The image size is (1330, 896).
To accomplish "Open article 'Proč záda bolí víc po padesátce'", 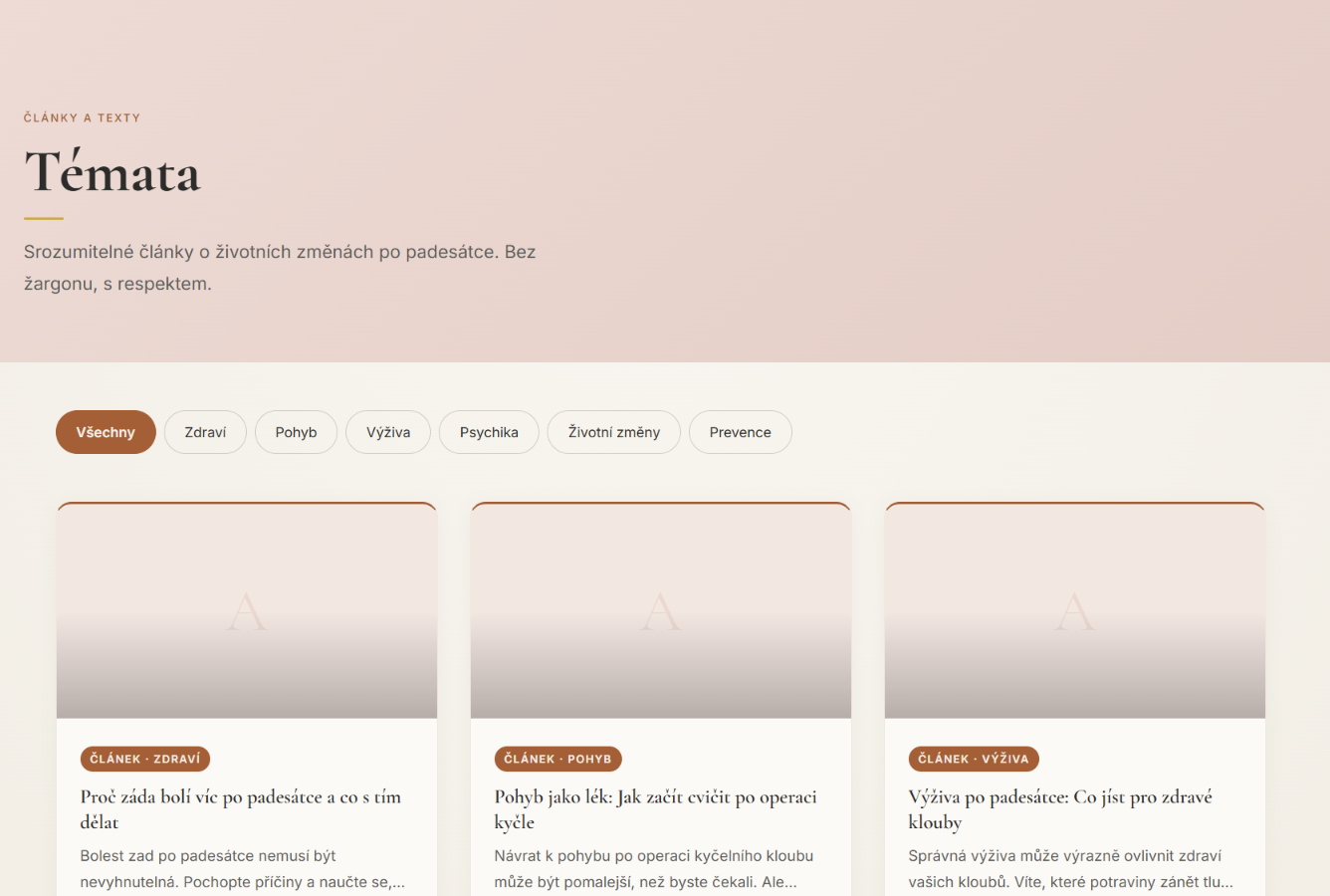I will coord(241,809).
